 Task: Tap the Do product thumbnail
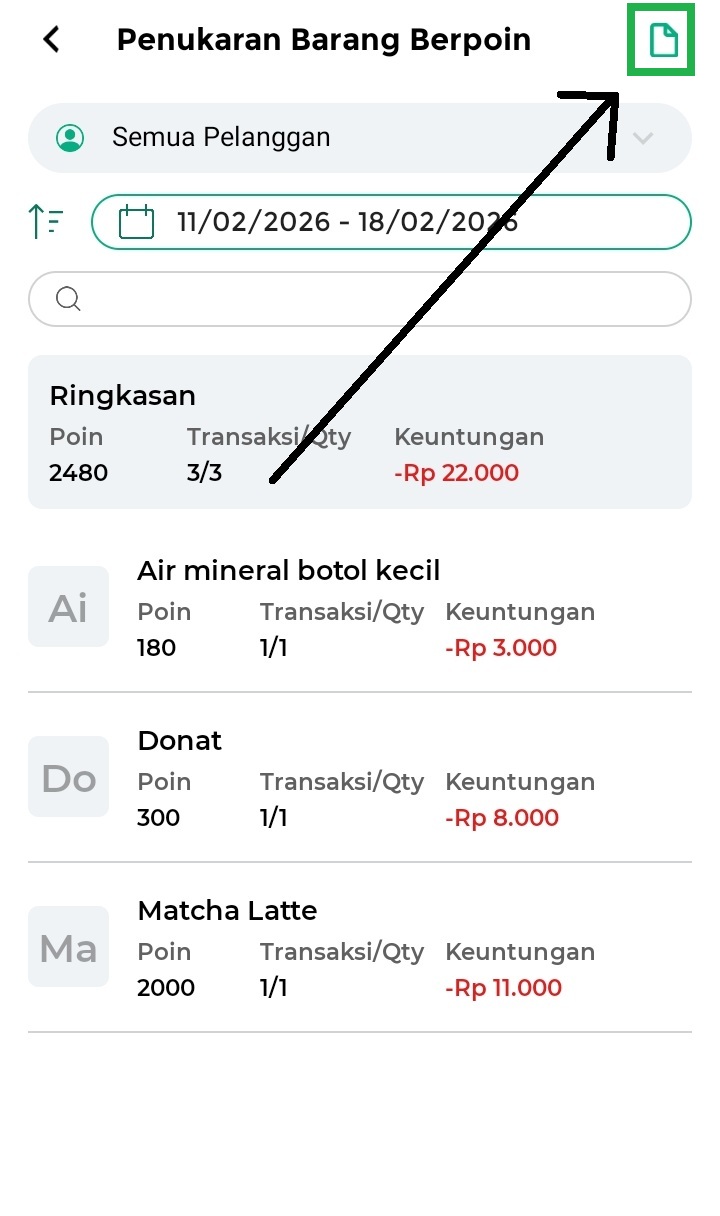tap(68, 777)
